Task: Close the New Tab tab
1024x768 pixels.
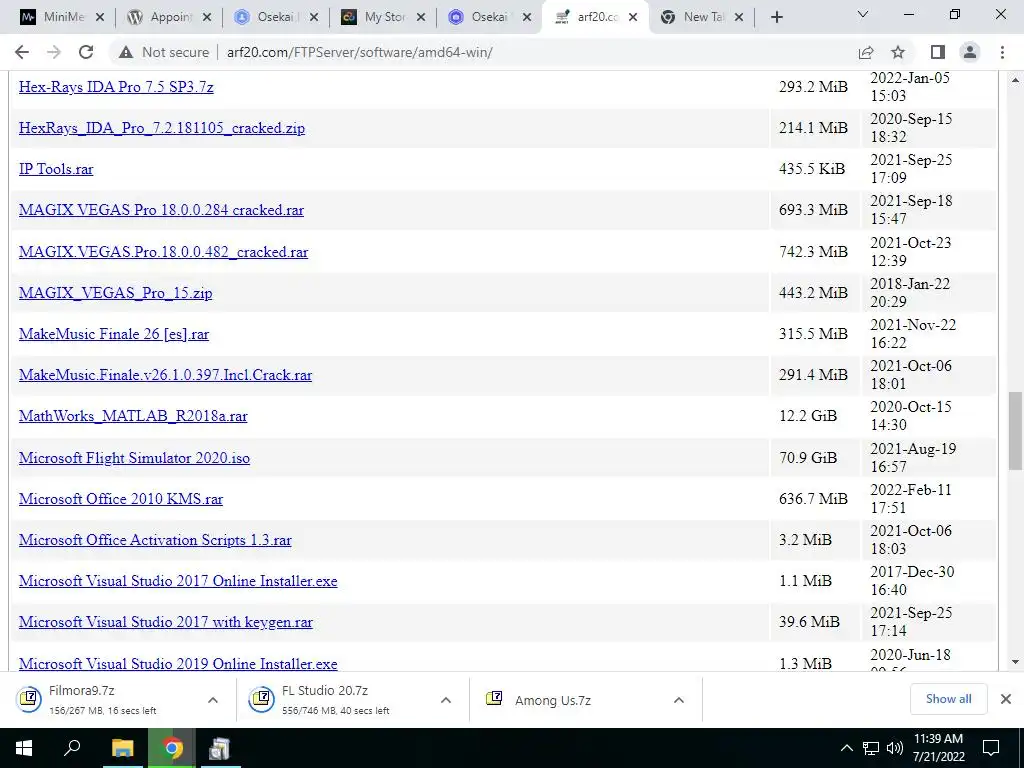Action: pos(739,17)
